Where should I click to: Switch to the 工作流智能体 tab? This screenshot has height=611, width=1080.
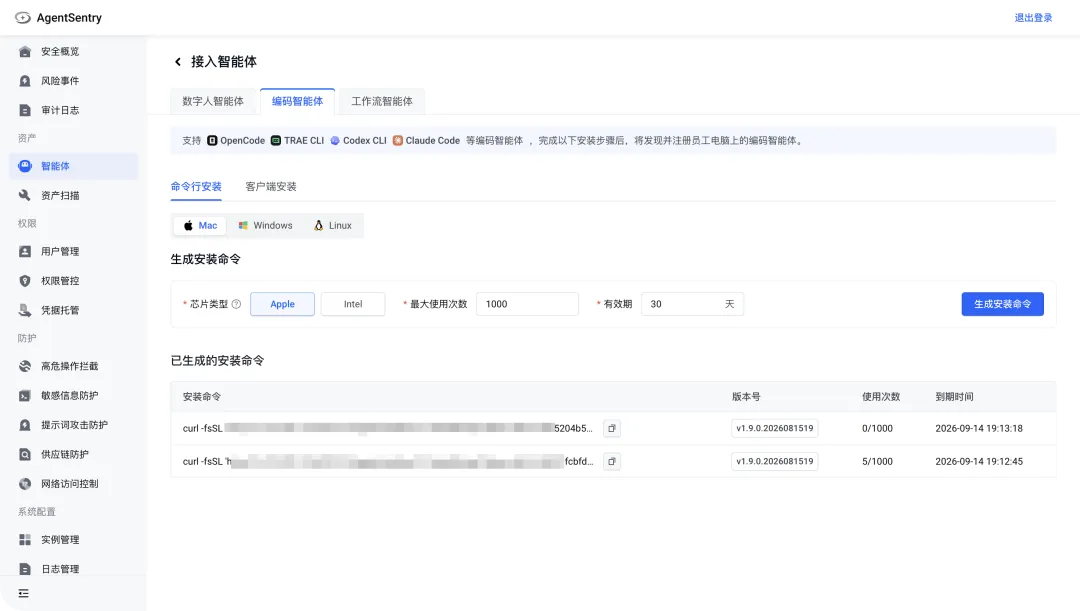(382, 101)
